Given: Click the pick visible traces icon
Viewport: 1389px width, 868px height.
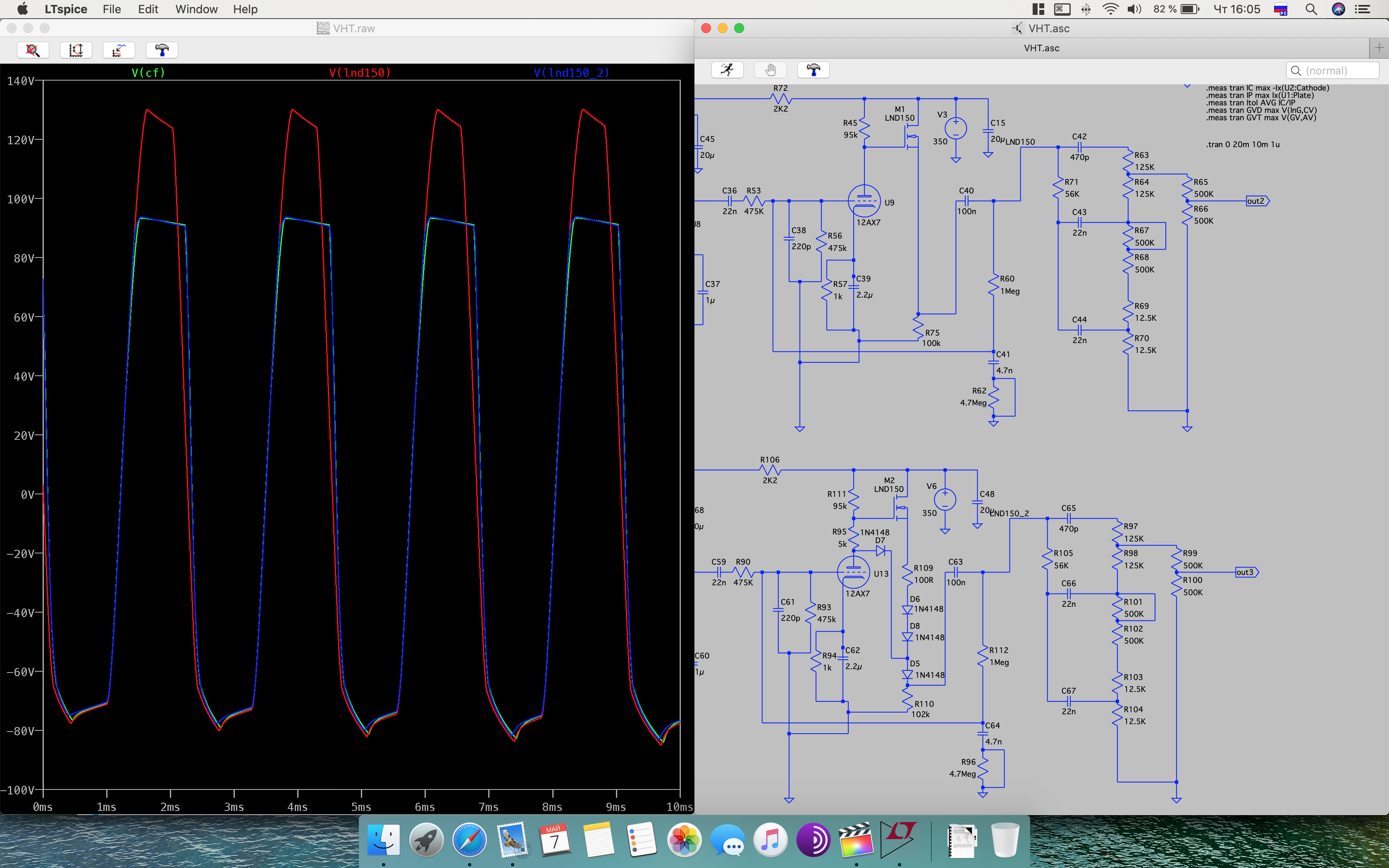Looking at the screenshot, I should tap(119, 50).
